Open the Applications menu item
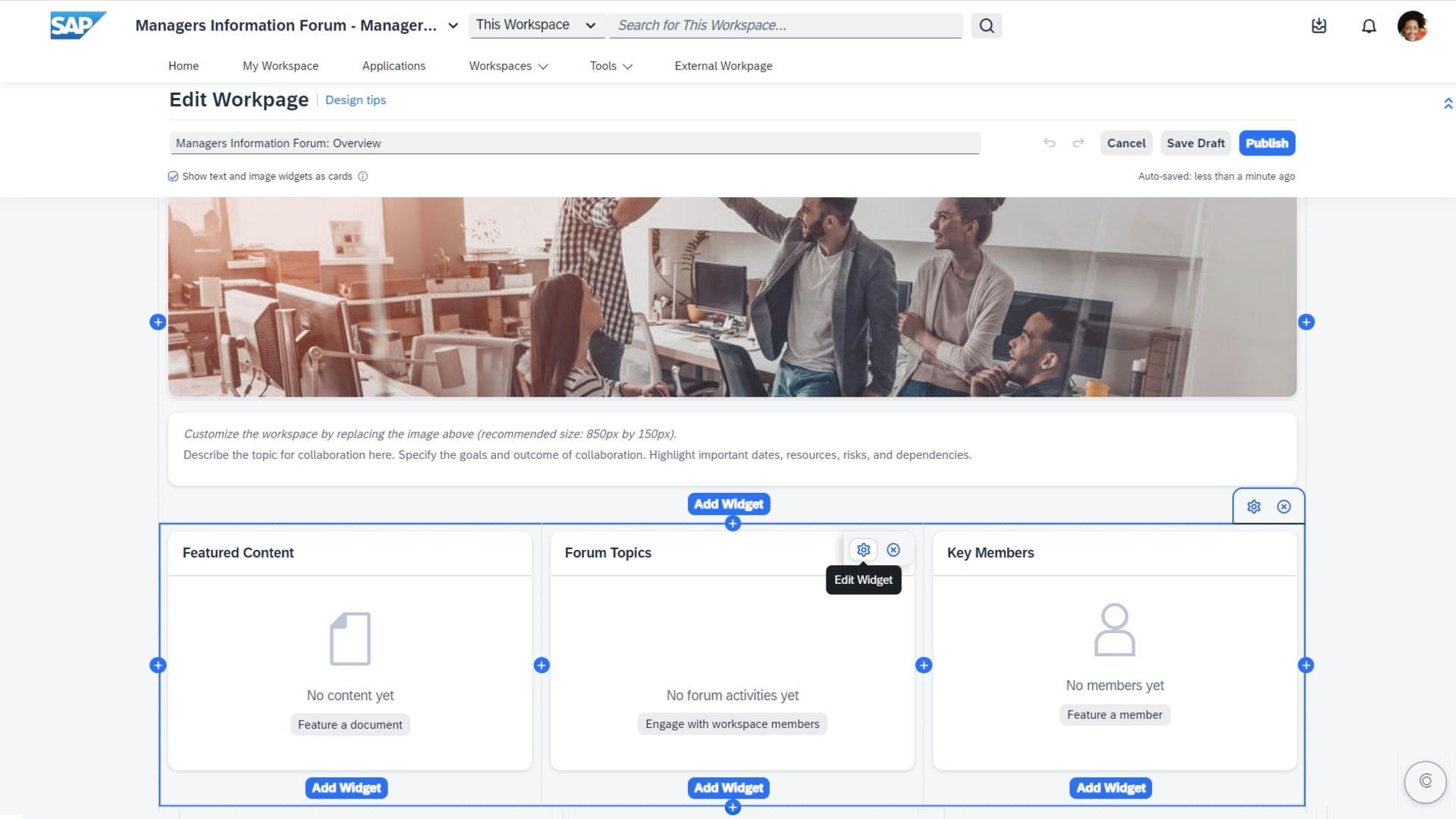 (x=394, y=66)
